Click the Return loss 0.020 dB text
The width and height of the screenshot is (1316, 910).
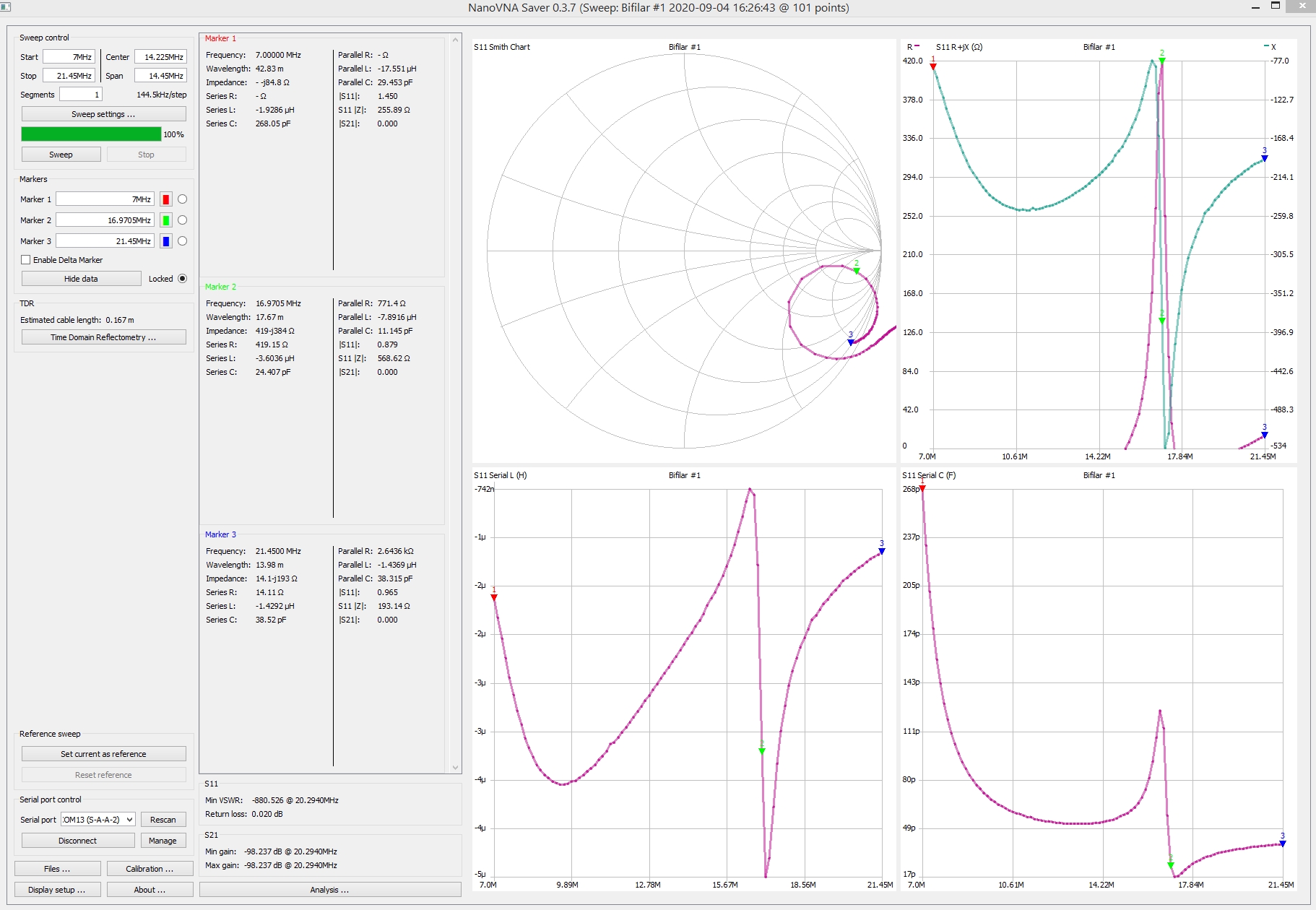pos(244,814)
